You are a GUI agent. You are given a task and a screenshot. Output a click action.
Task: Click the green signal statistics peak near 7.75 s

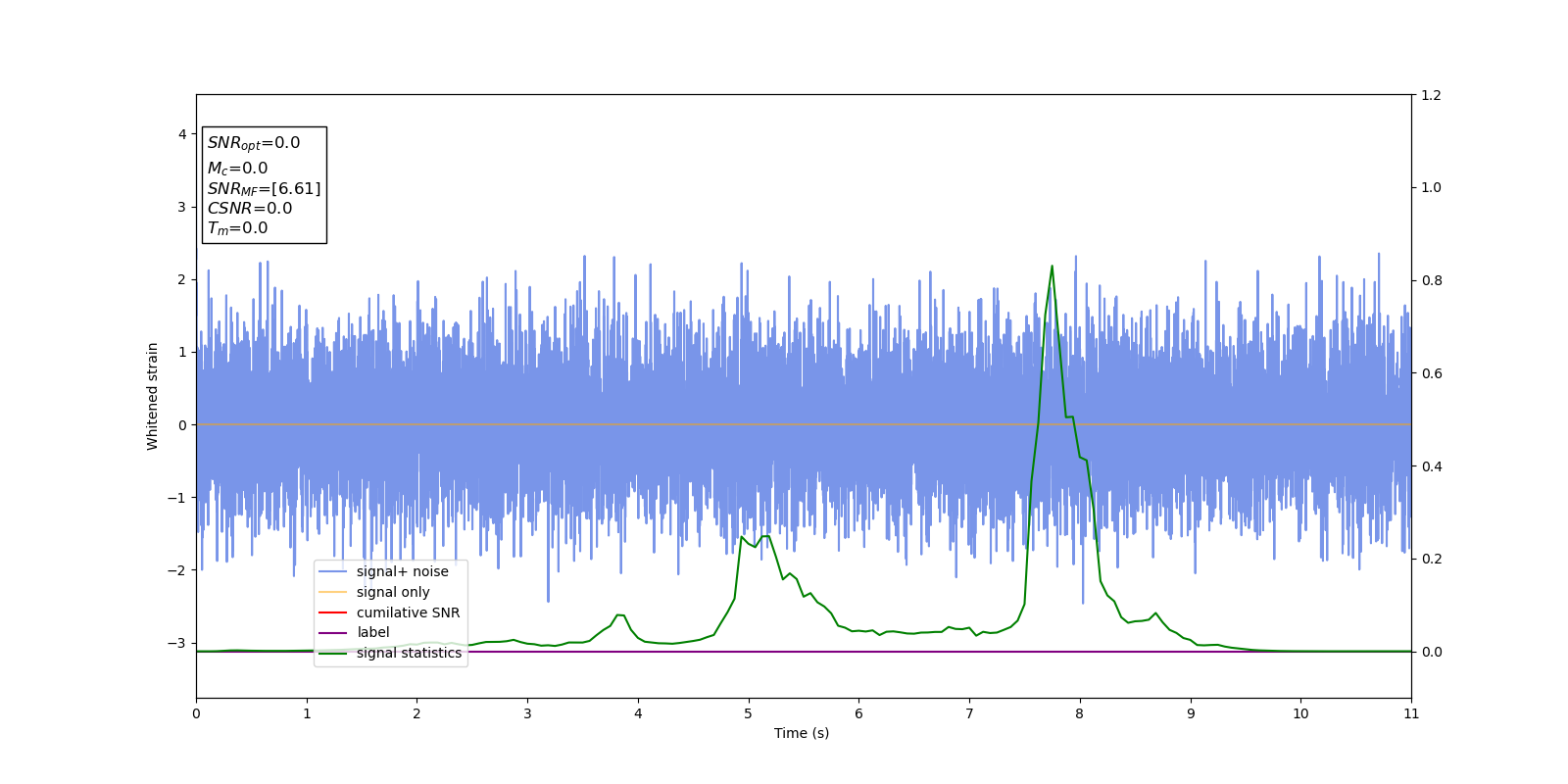click(1052, 267)
